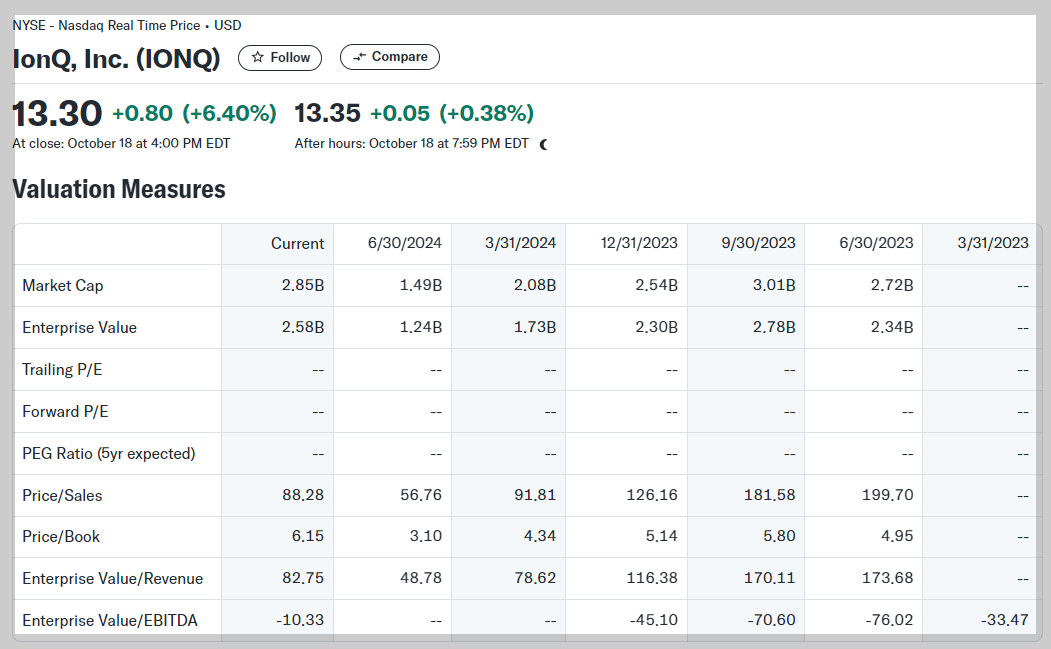The image size is (1051, 649).
Task: Click the PEG Ratio (5yr expected) label
Action: 109,454
